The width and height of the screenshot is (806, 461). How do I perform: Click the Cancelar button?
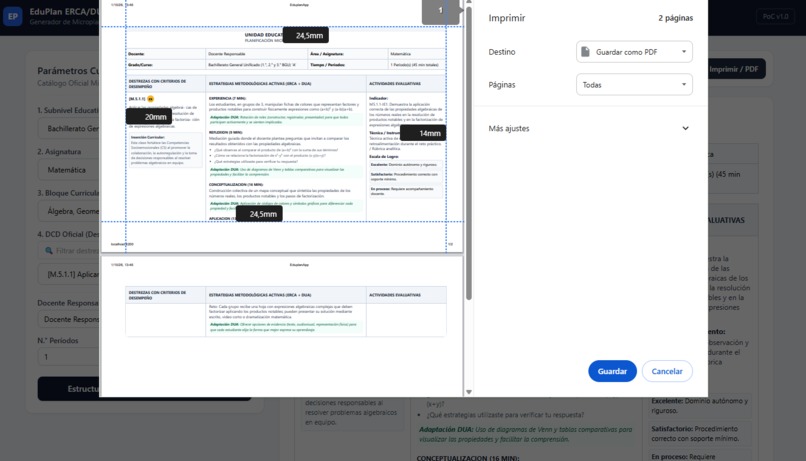click(667, 371)
